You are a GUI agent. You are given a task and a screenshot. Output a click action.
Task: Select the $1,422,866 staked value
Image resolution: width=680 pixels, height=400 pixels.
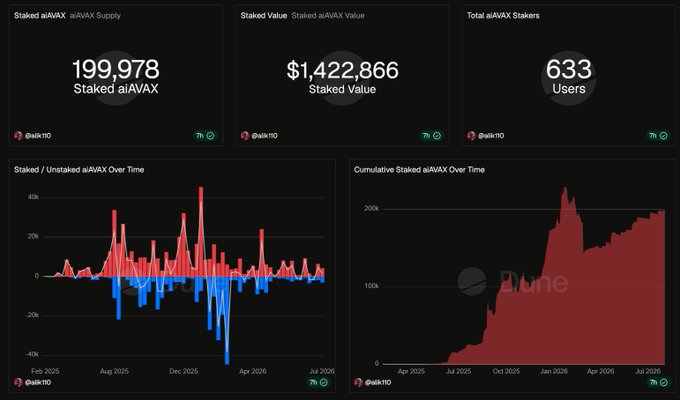[x=343, y=70]
